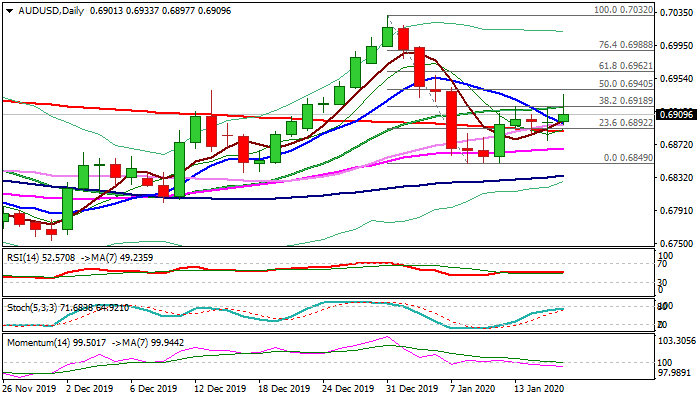Image resolution: width=700 pixels, height=400 pixels.
Task: Click the chart dropdown triangle beside AUDUSD
Action: pos(9,11)
